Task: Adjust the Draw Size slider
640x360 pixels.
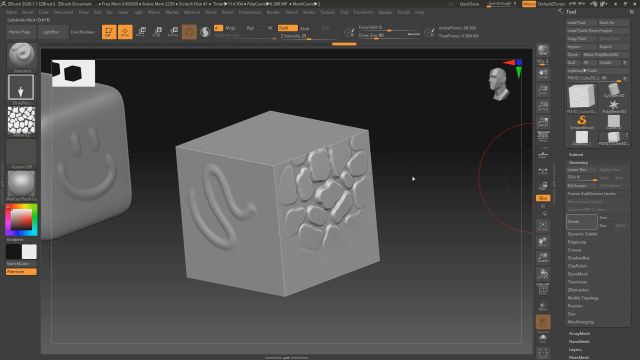Action: tap(389, 36)
